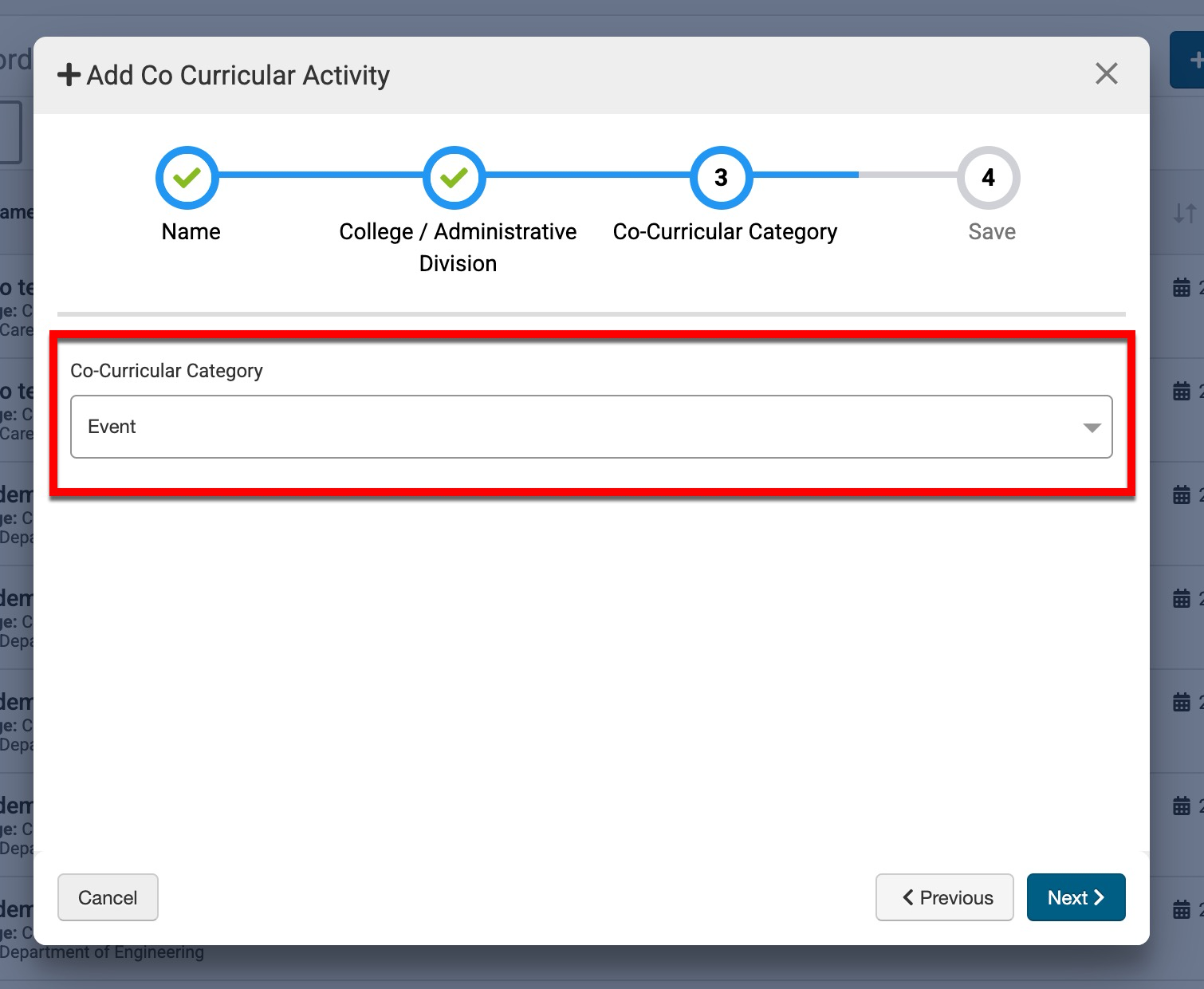This screenshot has width=1204, height=989.
Task: Select the Name step label
Action: click(x=191, y=232)
